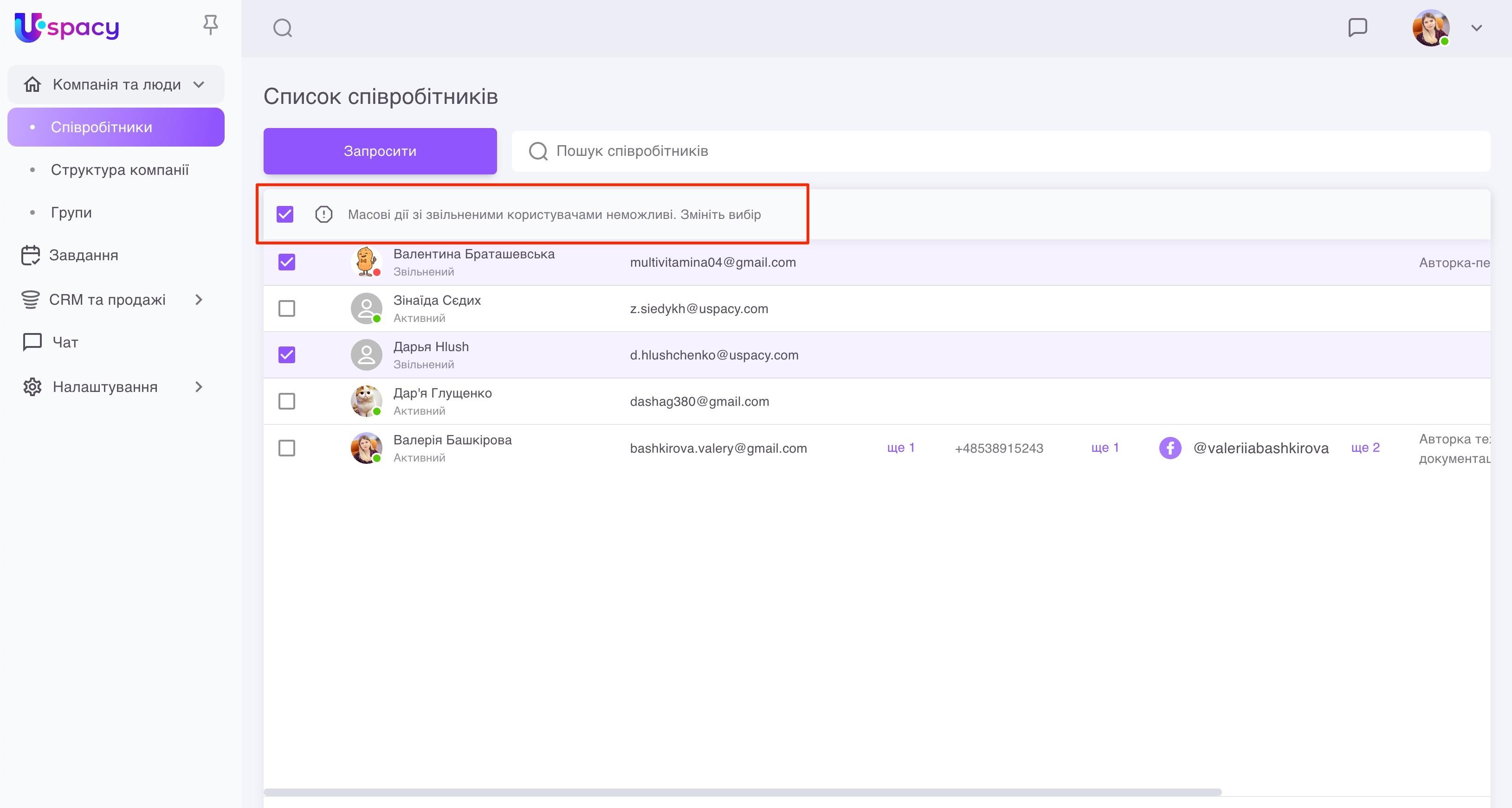Expand Налаштування submenu arrow

[x=198, y=387]
